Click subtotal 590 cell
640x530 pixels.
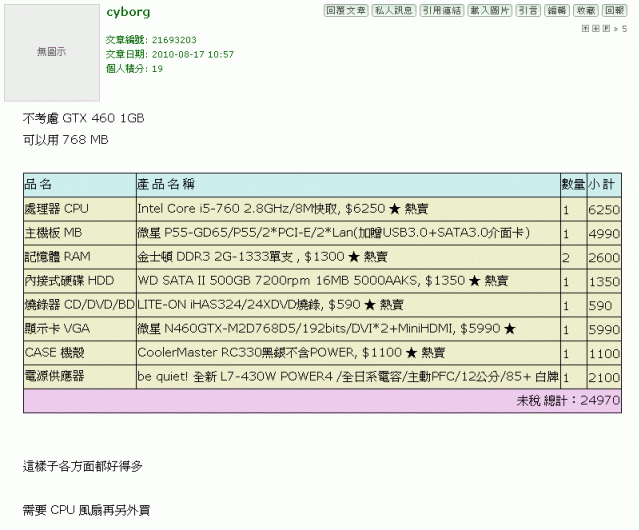tap(604, 306)
